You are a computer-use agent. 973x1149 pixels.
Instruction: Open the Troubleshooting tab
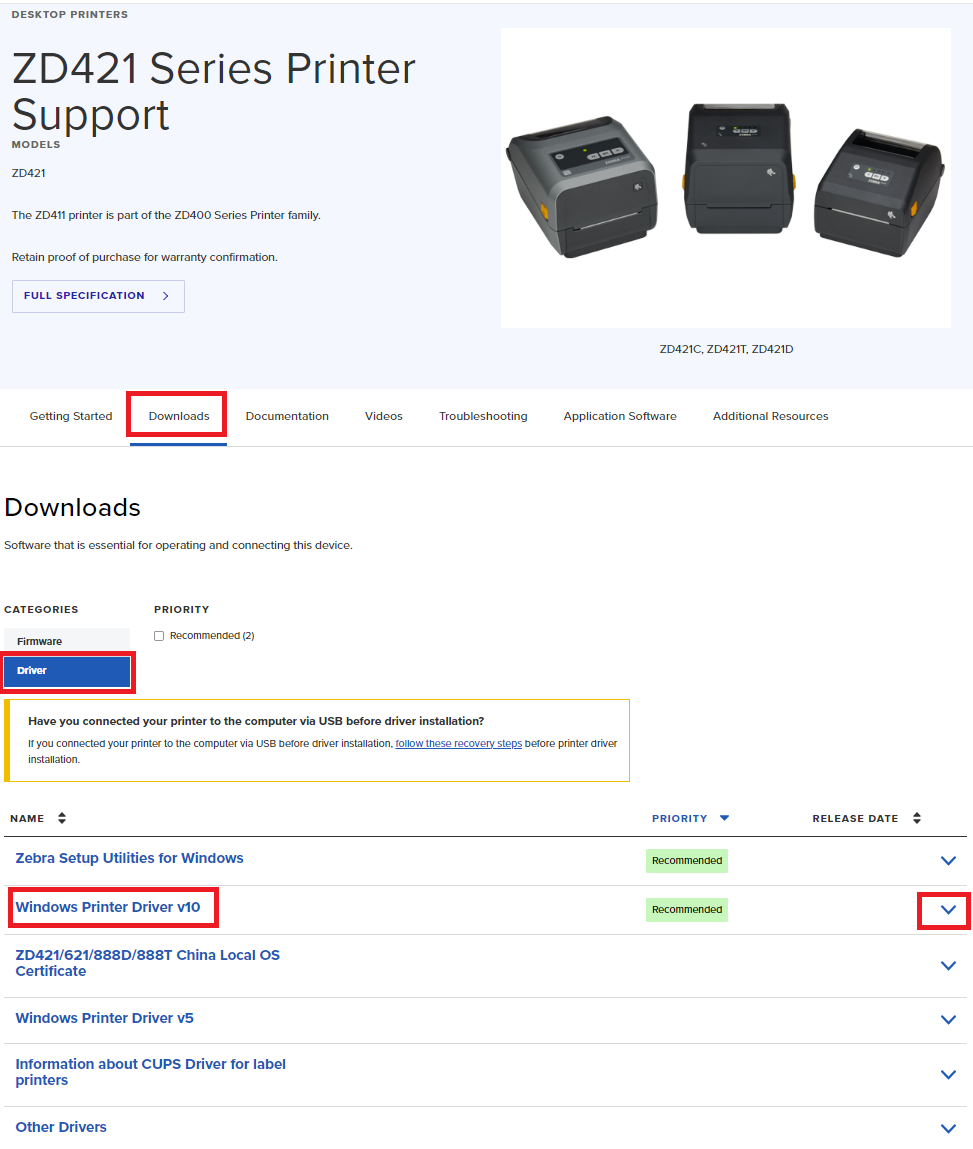[x=483, y=416]
